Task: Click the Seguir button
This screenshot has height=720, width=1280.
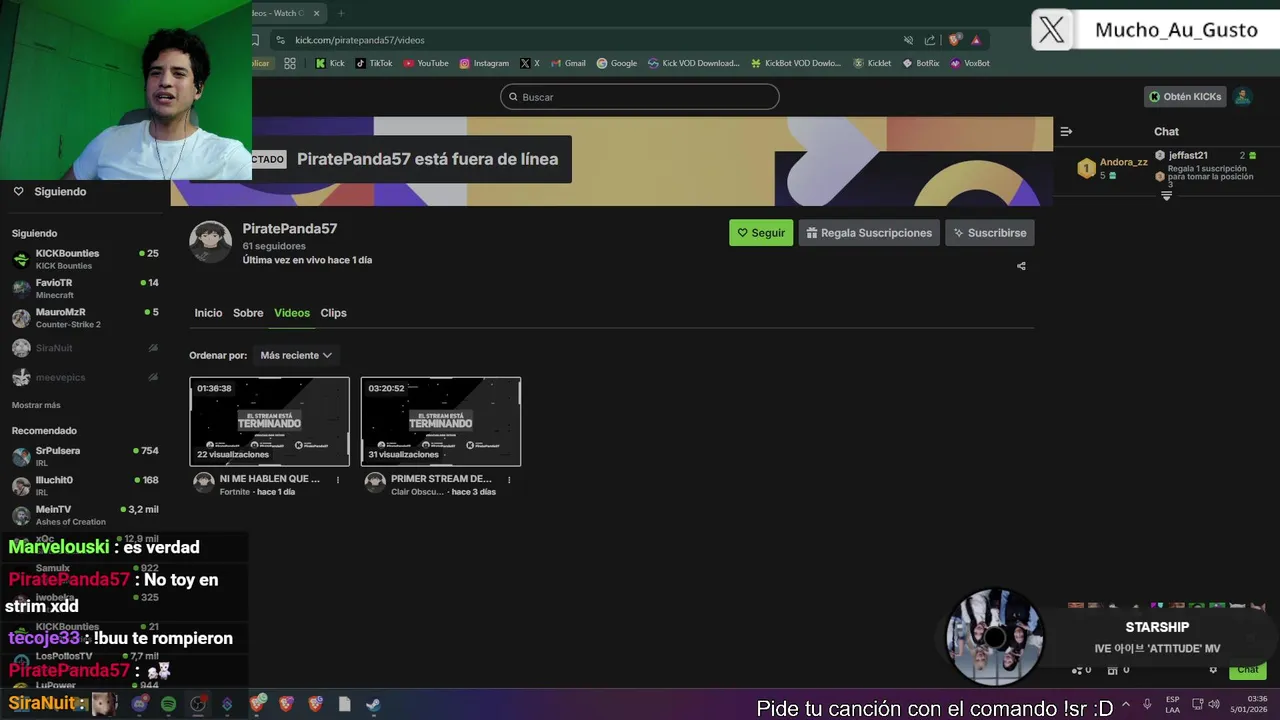Action: (761, 233)
